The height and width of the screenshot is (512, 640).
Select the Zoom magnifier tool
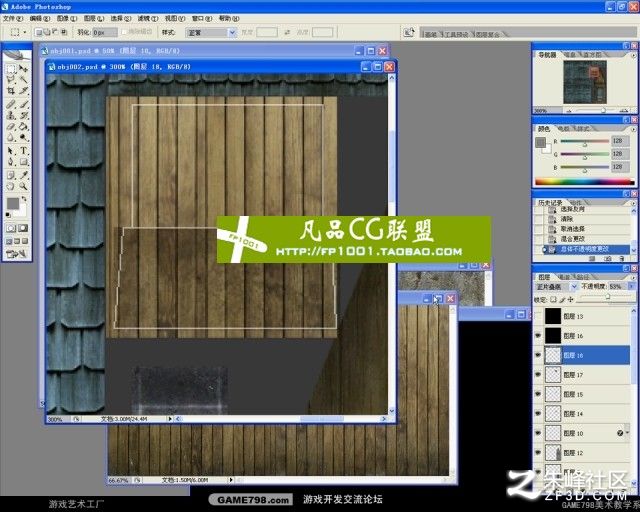tap(23, 187)
